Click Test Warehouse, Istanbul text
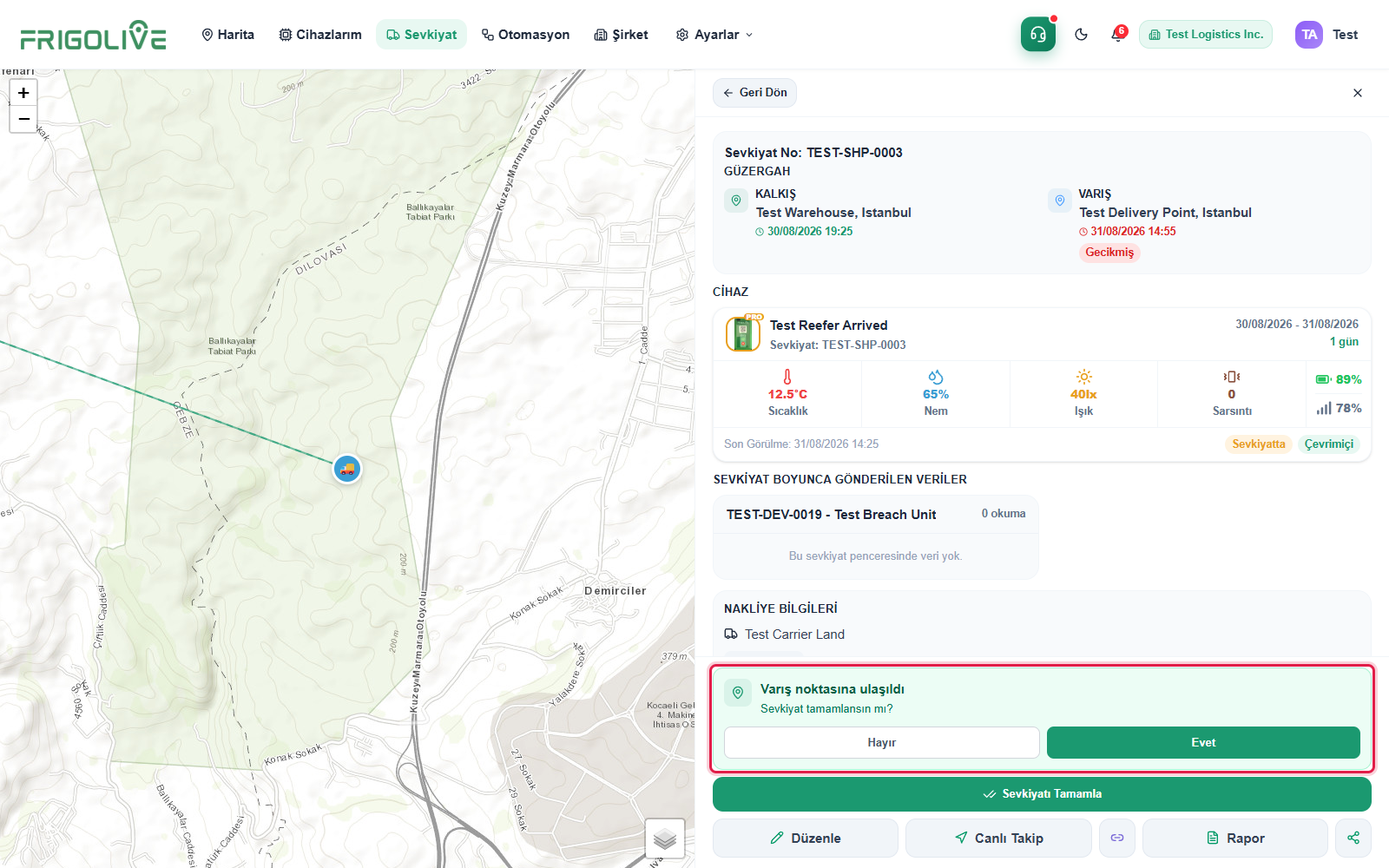 coord(833,213)
